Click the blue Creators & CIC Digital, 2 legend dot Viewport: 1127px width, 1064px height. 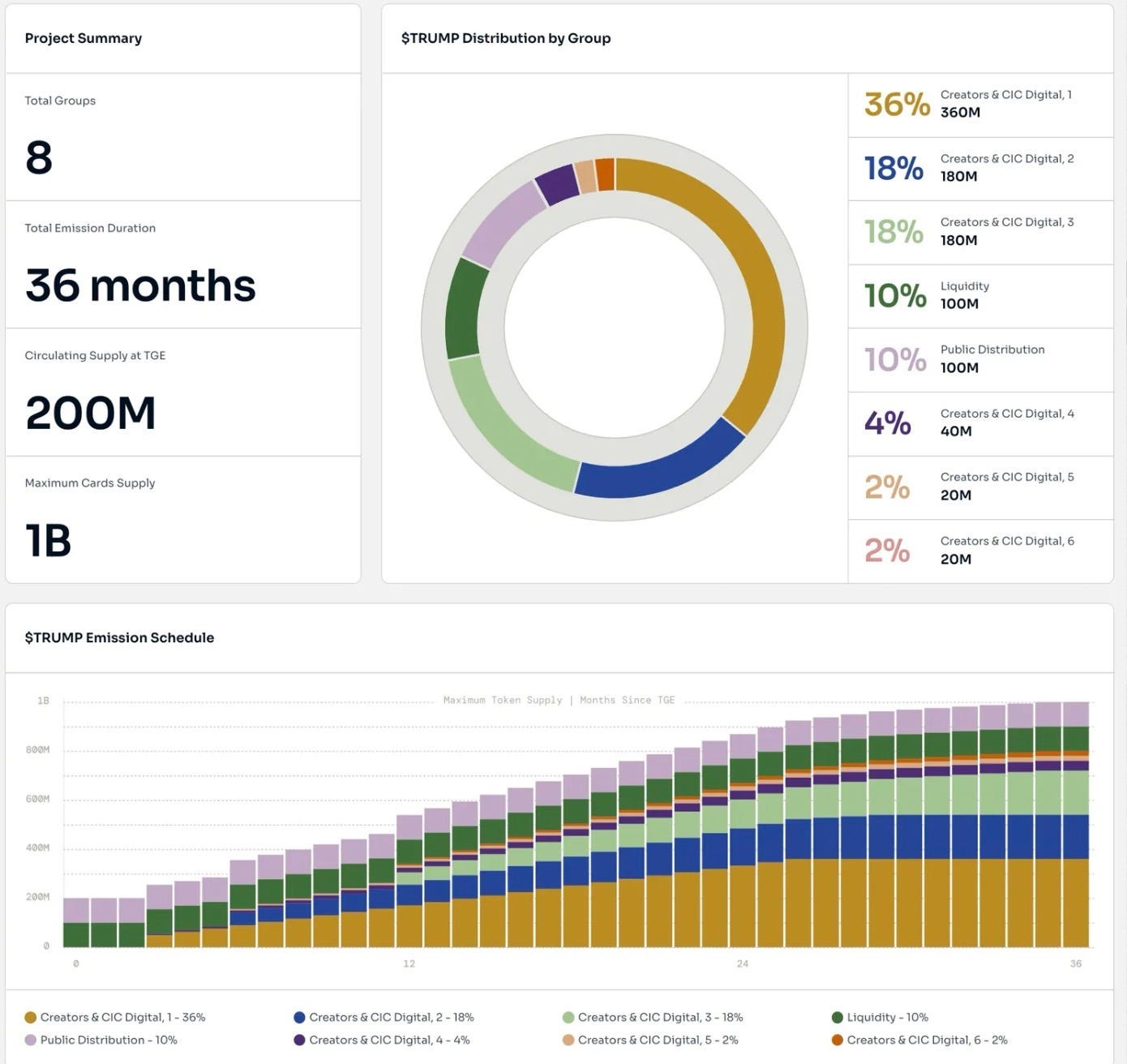pos(299,1017)
